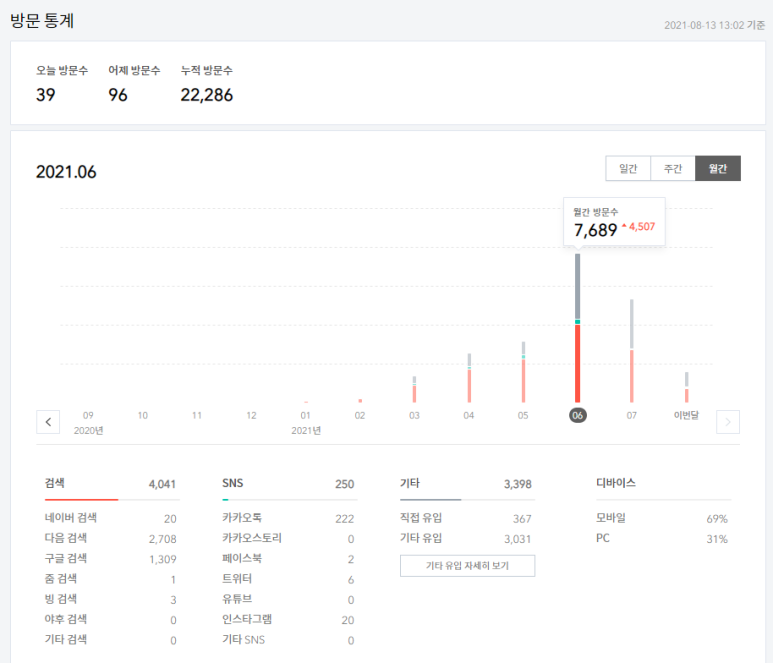Select month 10 on chart axis
773x663 pixels.
tap(142, 416)
